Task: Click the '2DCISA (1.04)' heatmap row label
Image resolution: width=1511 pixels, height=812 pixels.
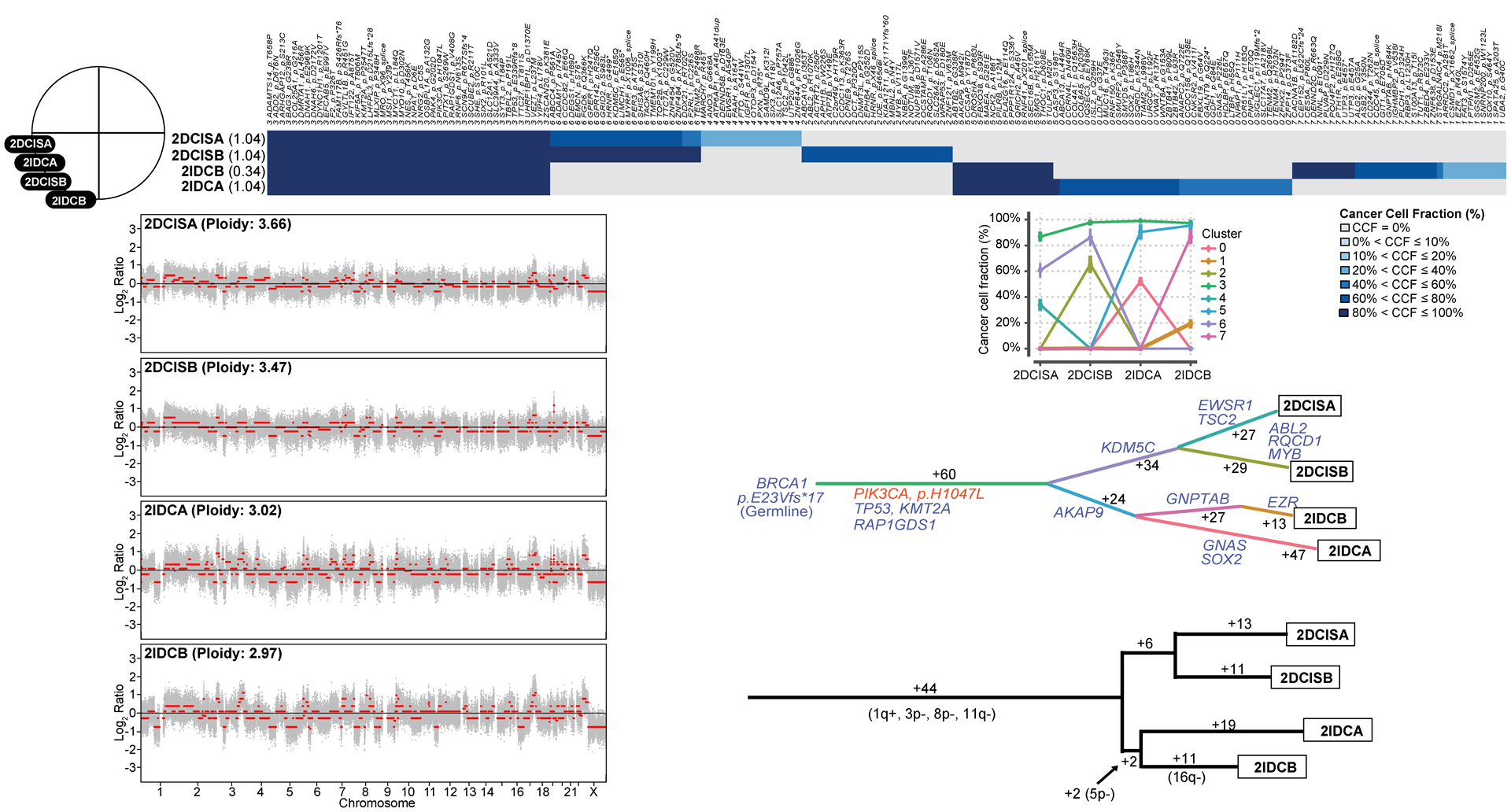Action: 219,139
